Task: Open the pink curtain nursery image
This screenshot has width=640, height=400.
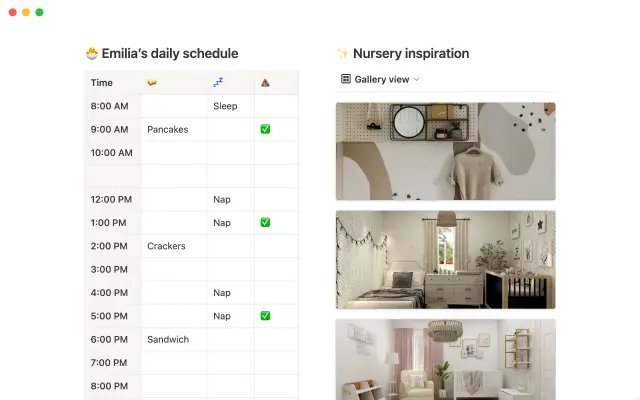Action: click(x=445, y=360)
